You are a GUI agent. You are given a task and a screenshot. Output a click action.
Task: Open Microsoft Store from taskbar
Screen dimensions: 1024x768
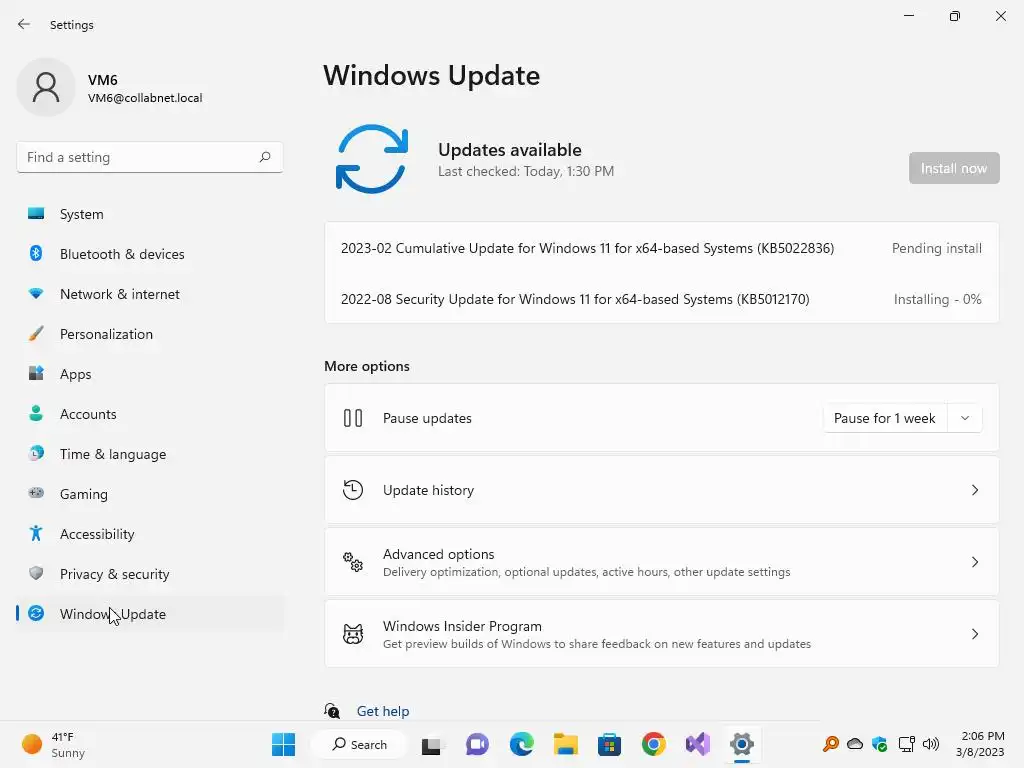pos(609,744)
